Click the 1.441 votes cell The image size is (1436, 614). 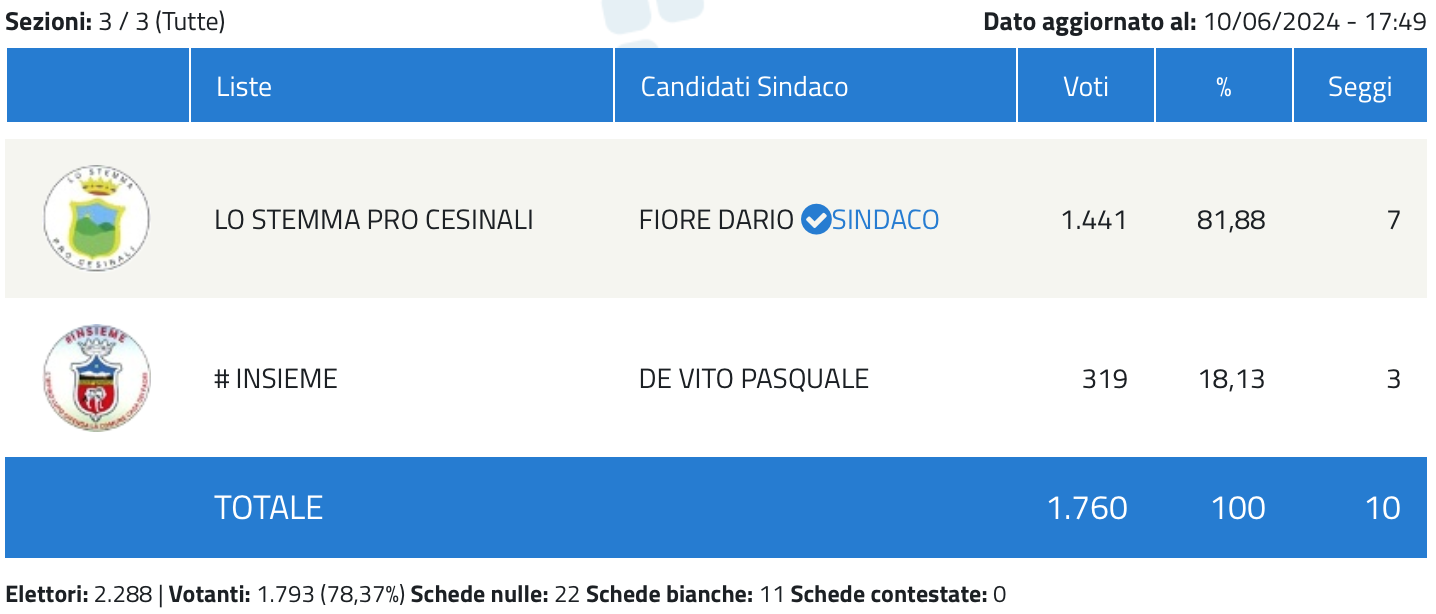pos(1094,219)
